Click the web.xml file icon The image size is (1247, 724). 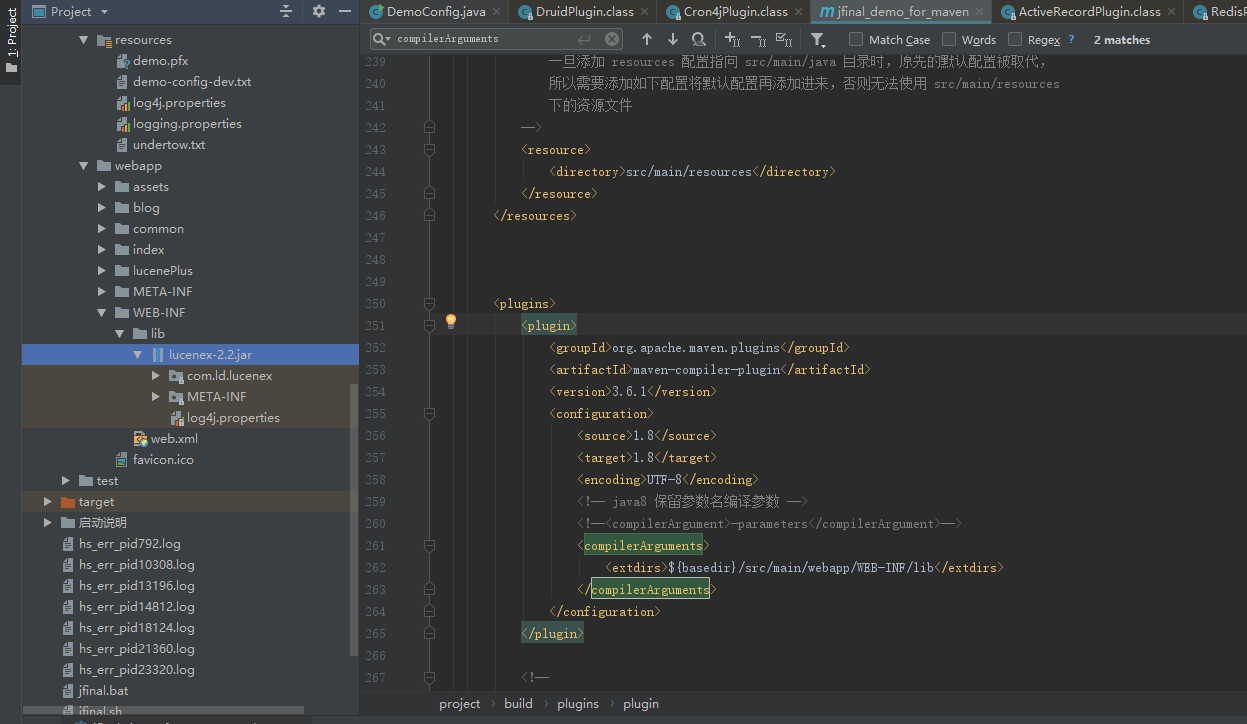[141, 439]
